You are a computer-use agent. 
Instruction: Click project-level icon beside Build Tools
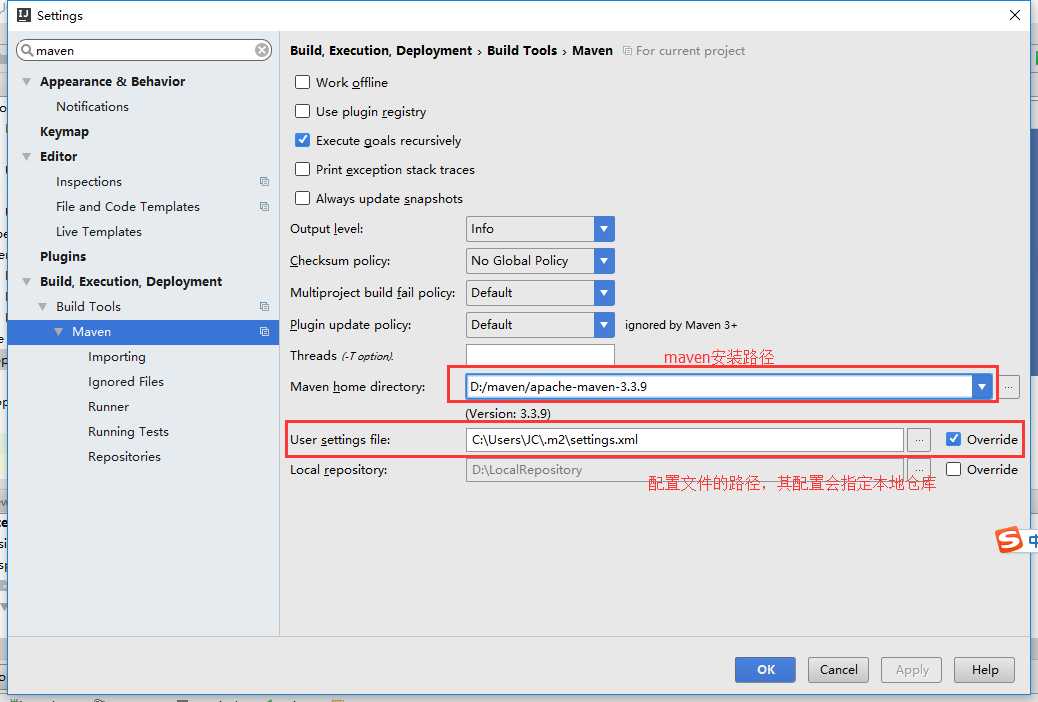point(264,307)
